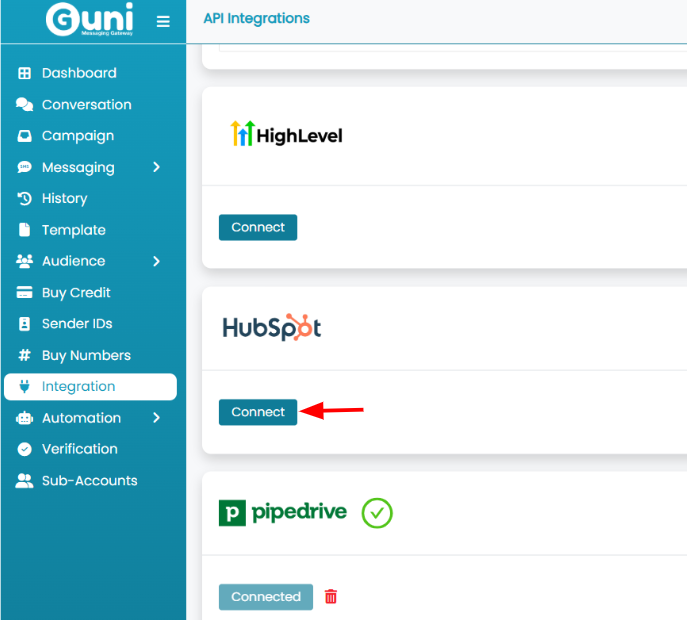Click the Buy Numbers hash icon

[25, 355]
